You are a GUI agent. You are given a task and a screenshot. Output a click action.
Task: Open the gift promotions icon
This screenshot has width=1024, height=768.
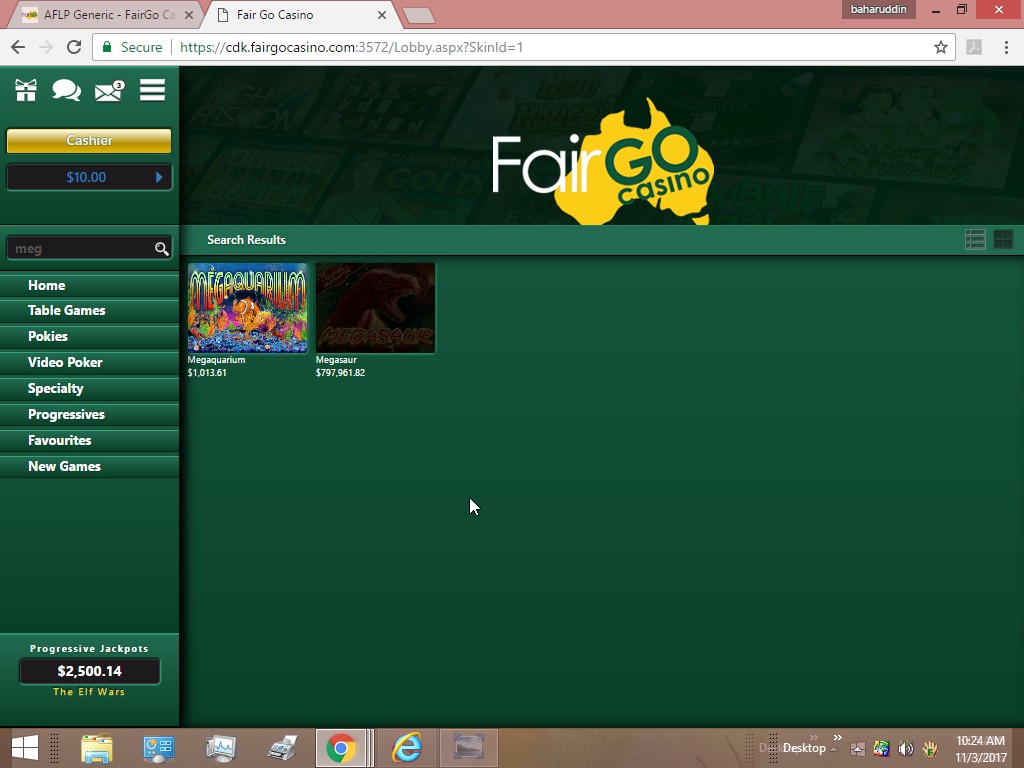[x=26, y=91]
